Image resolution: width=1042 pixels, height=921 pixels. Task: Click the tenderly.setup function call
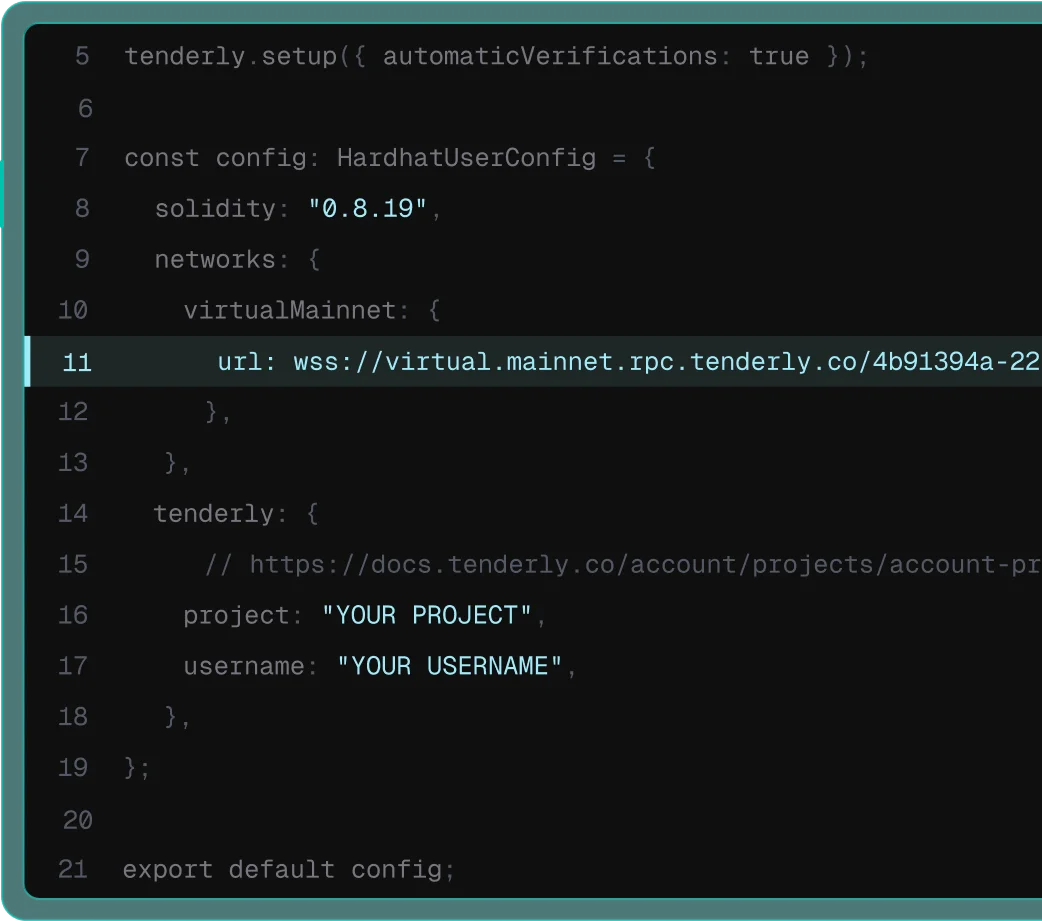click(230, 57)
